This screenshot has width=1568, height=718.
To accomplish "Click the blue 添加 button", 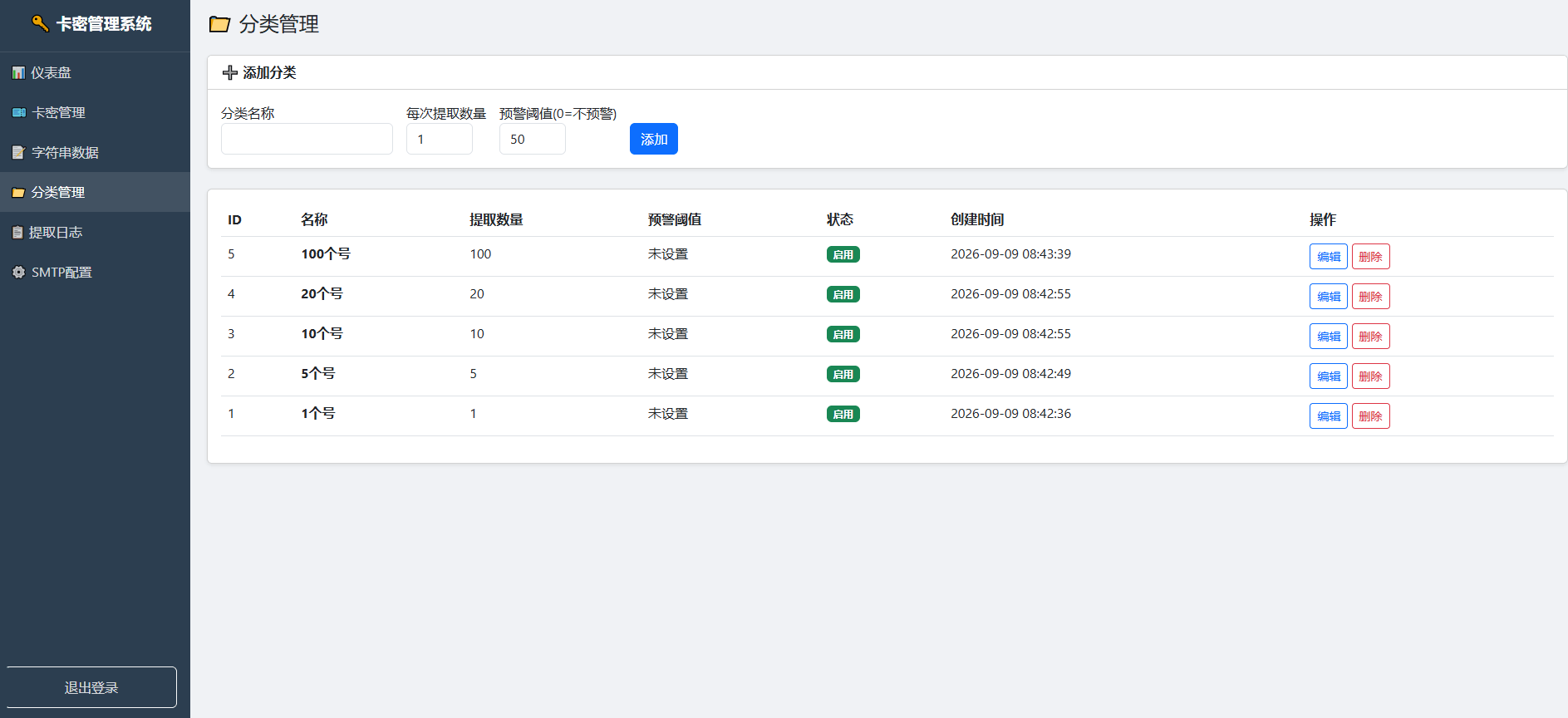I will pyautogui.click(x=654, y=139).
